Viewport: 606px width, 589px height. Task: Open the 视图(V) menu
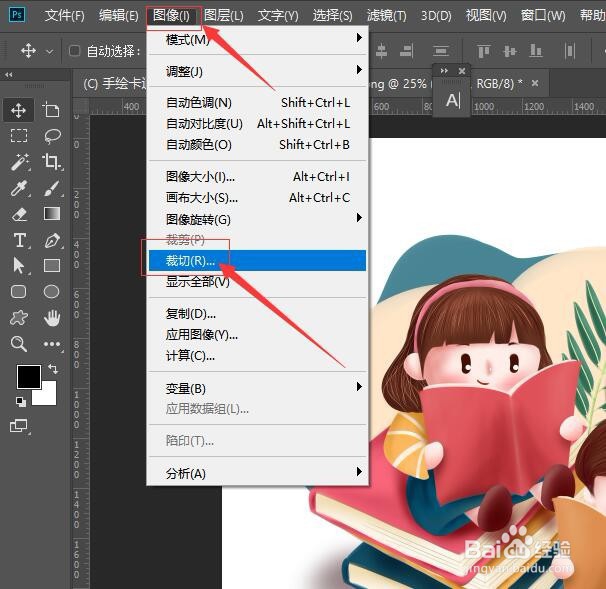[x=486, y=15]
